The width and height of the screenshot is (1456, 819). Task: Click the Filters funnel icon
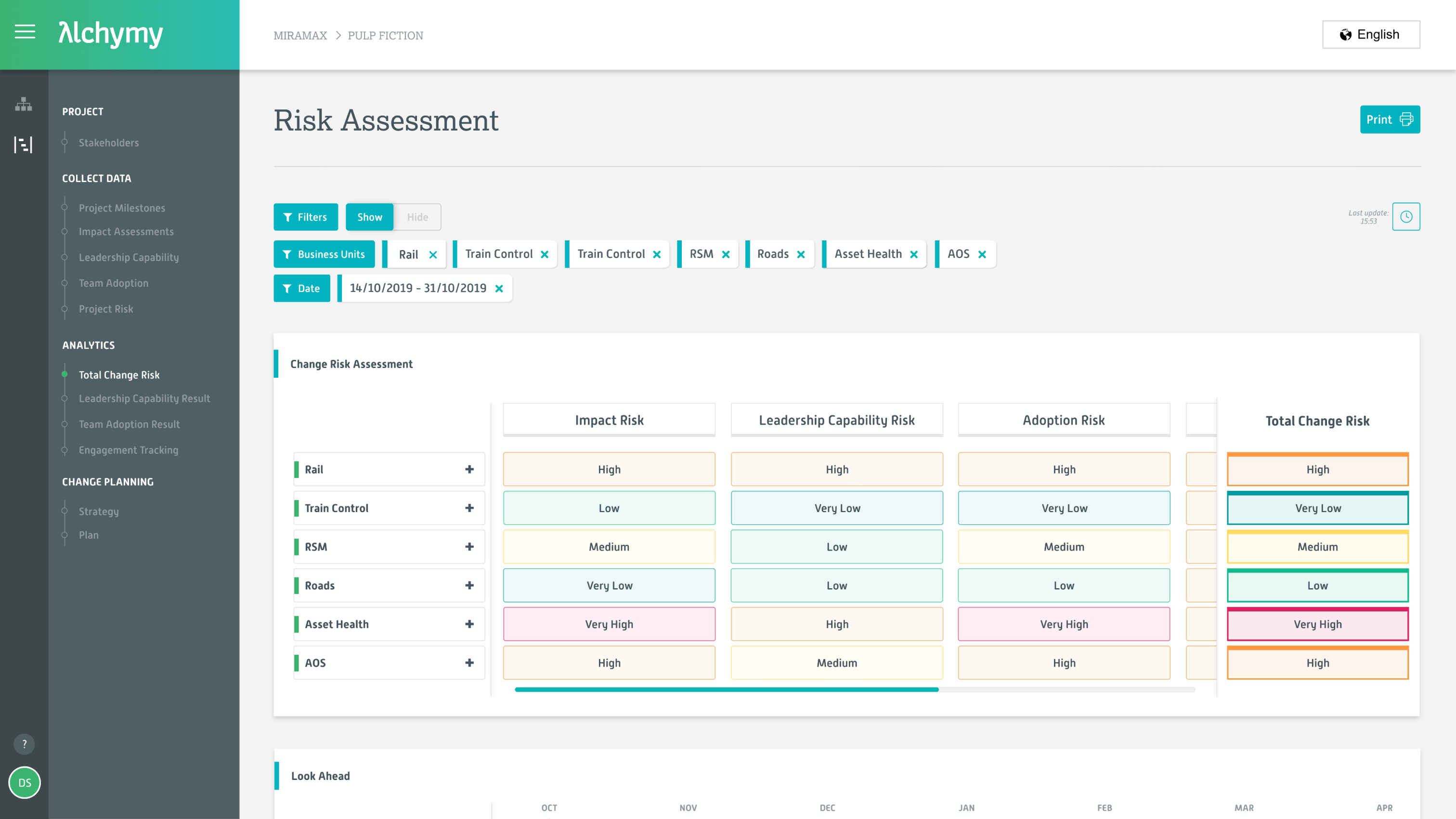(x=288, y=217)
